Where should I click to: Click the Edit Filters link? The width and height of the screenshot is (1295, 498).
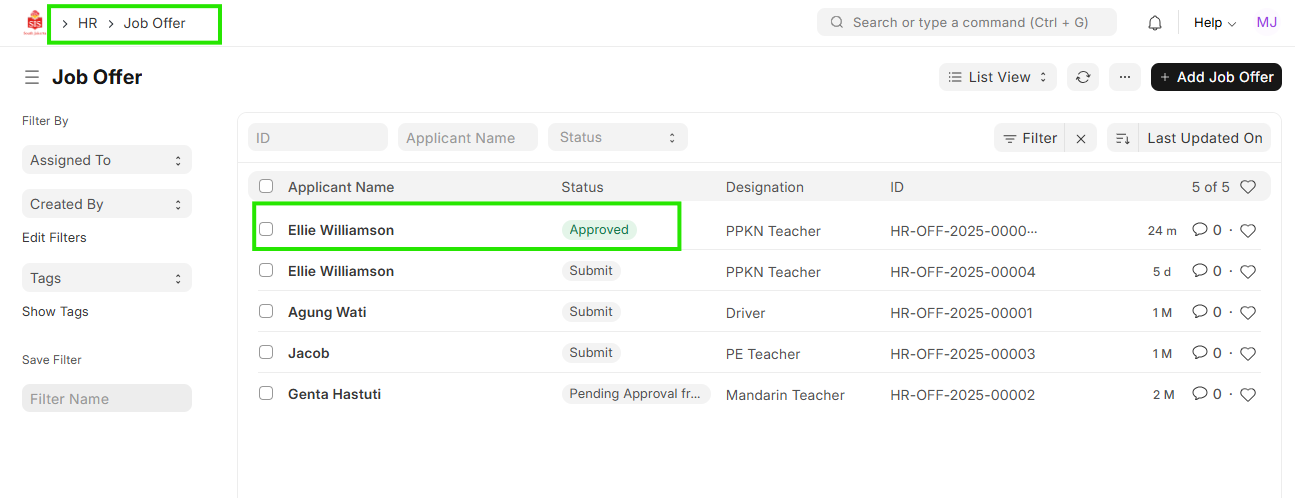pyautogui.click(x=54, y=238)
